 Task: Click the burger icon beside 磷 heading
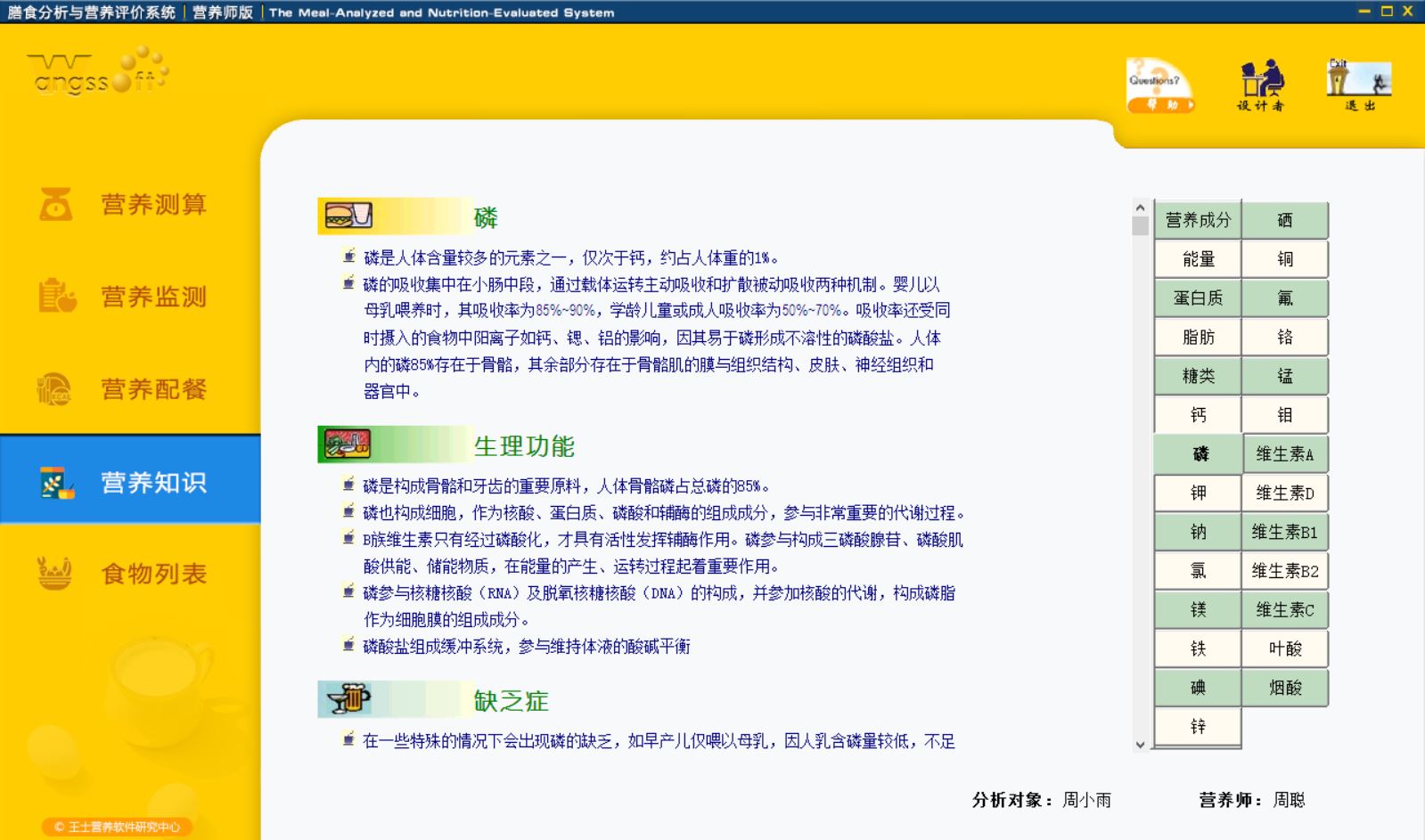pyautogui.click(x=348, y=216)
